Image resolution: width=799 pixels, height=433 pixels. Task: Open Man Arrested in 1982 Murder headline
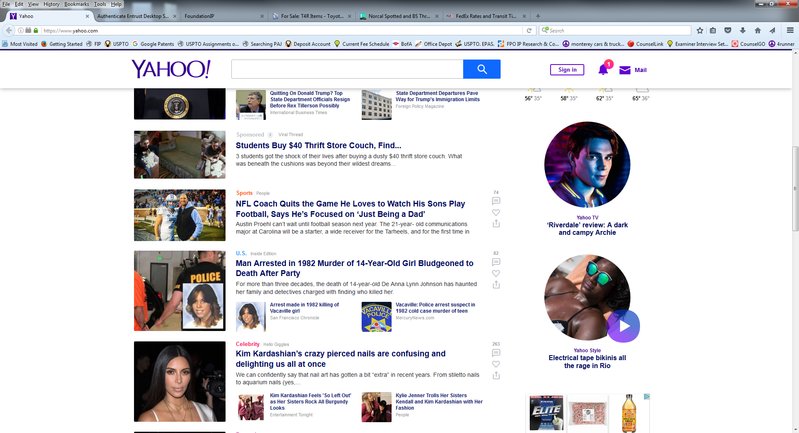[x=354, y=268]
